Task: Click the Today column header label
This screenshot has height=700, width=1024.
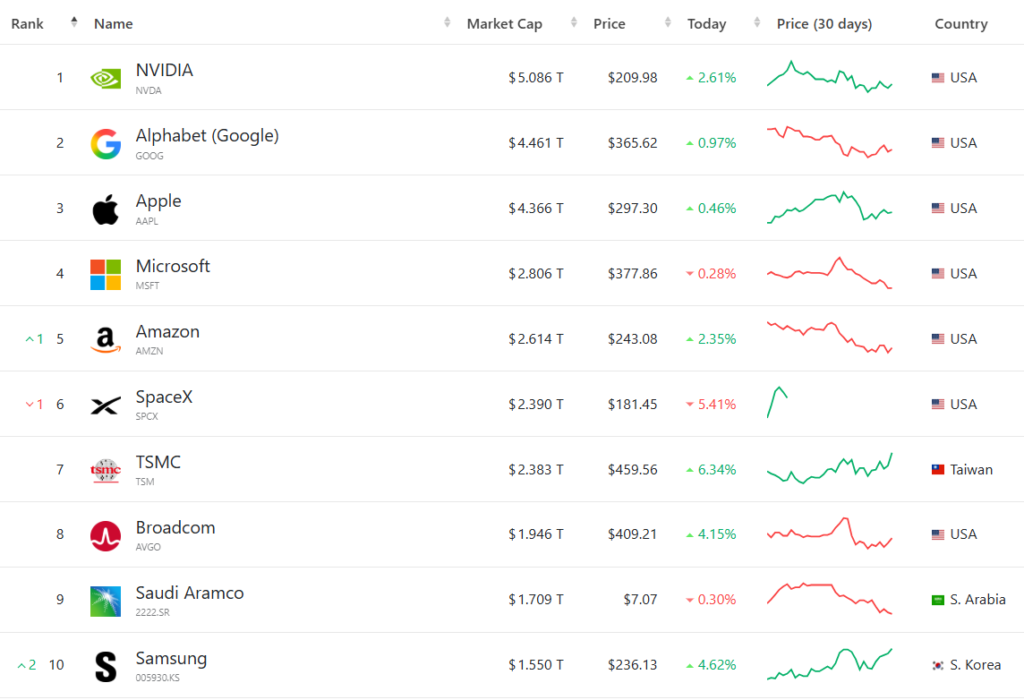Action: point(707,24)
